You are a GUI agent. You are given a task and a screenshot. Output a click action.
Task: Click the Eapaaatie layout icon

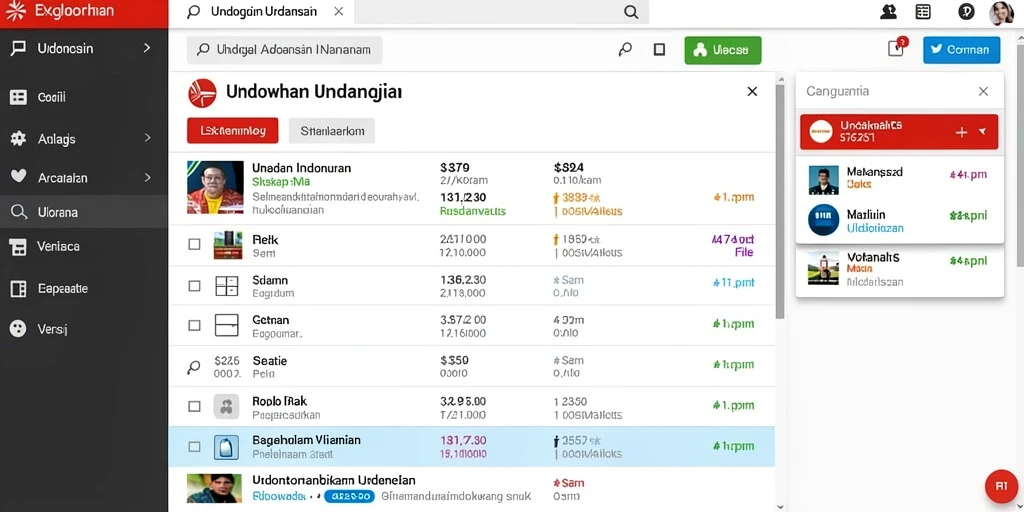[x=18, y=289]
